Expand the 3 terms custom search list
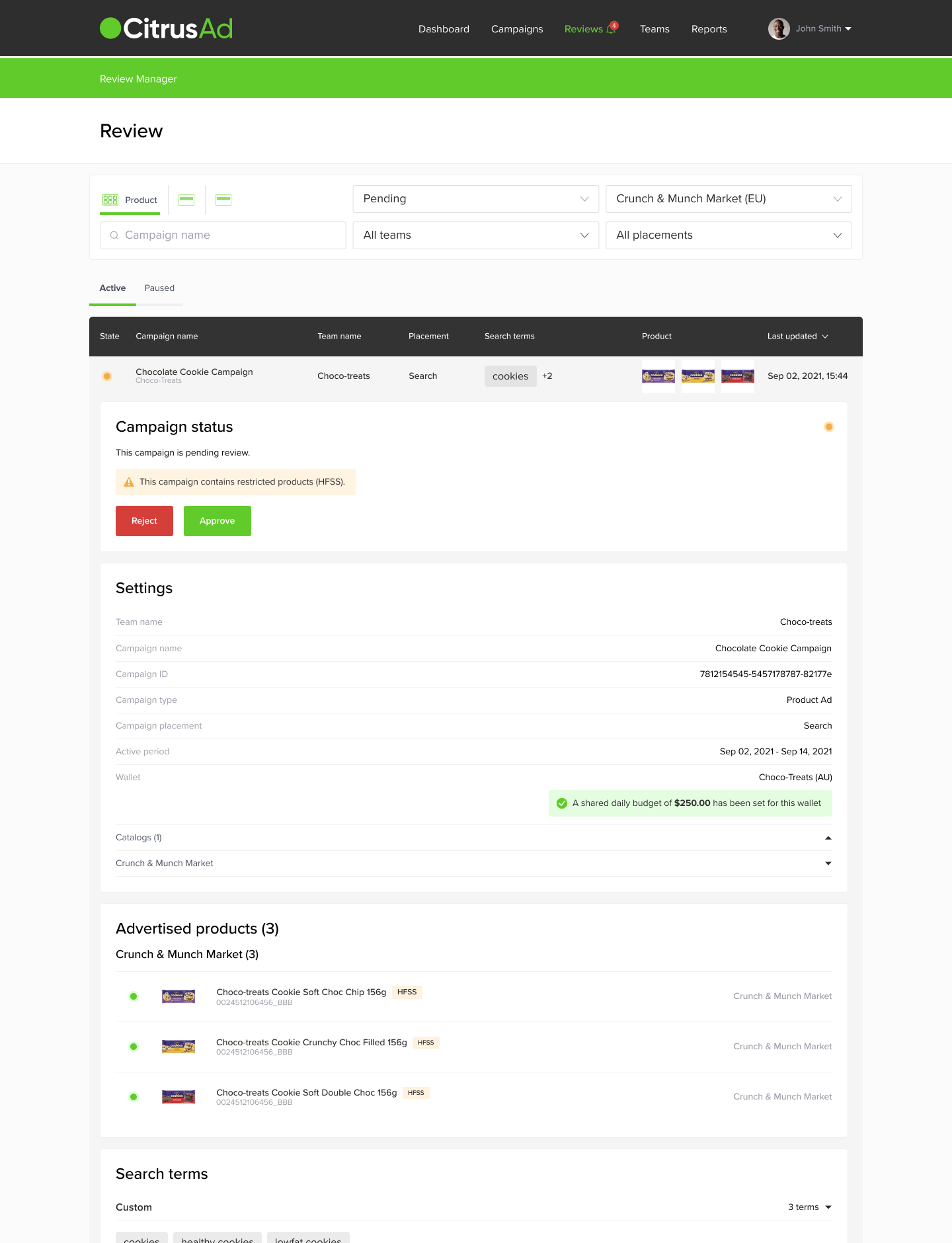The width and height of the screenshot is (952, 1243). [828, 1207]
